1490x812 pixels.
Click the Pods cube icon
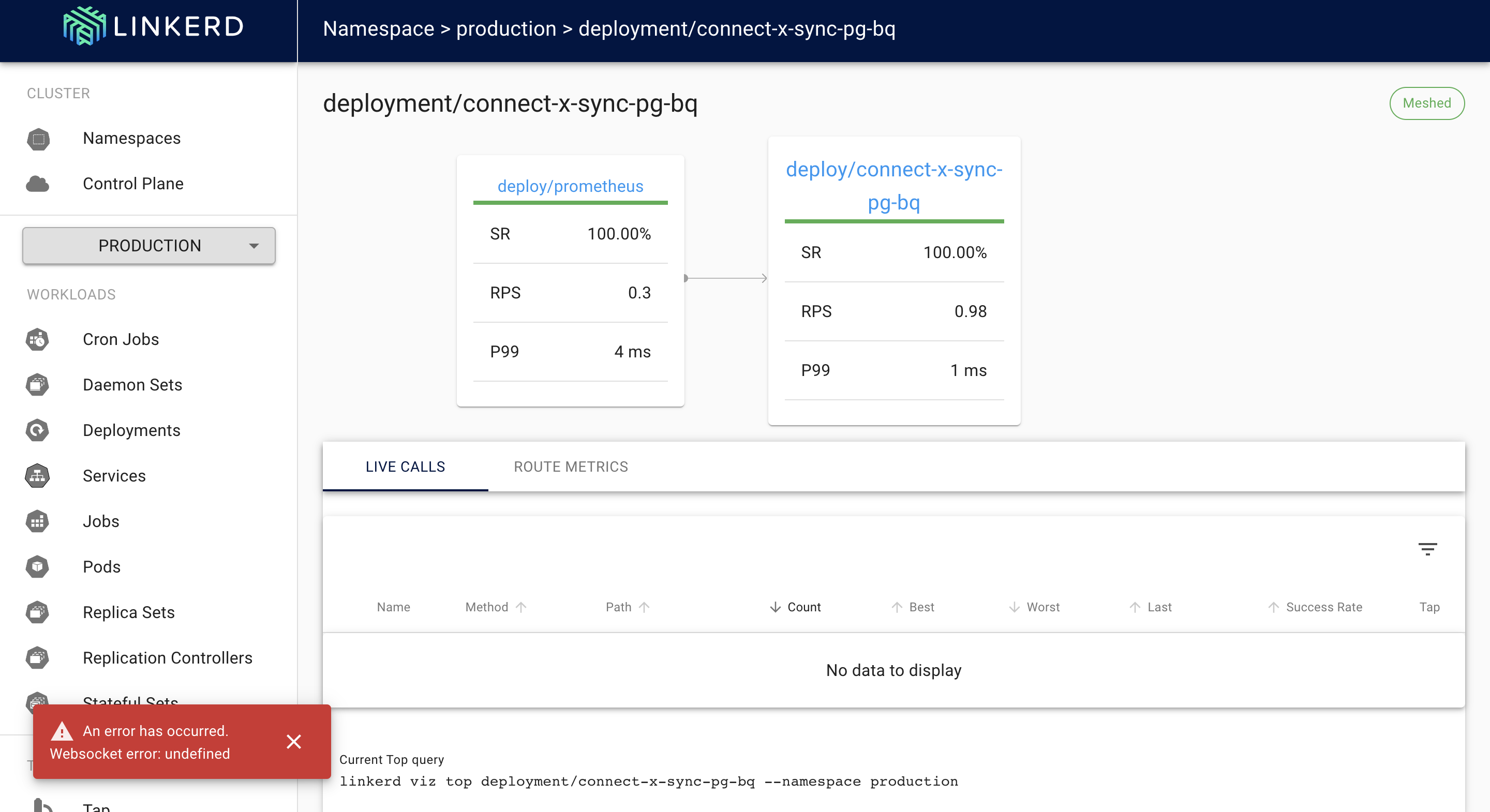38,567
